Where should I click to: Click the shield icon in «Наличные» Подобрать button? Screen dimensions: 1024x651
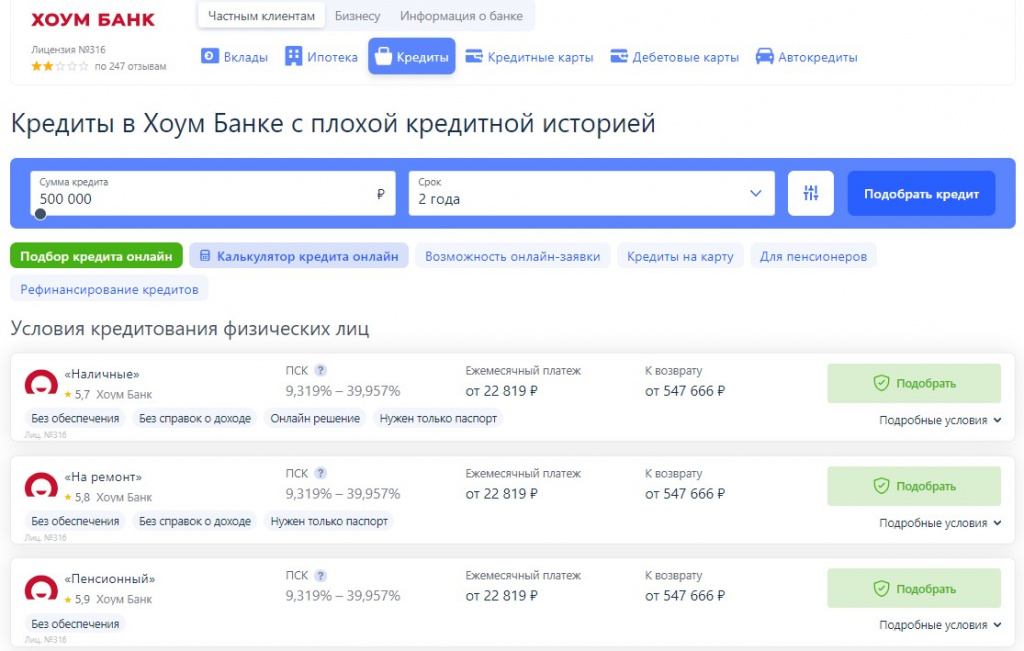point(882,383)
